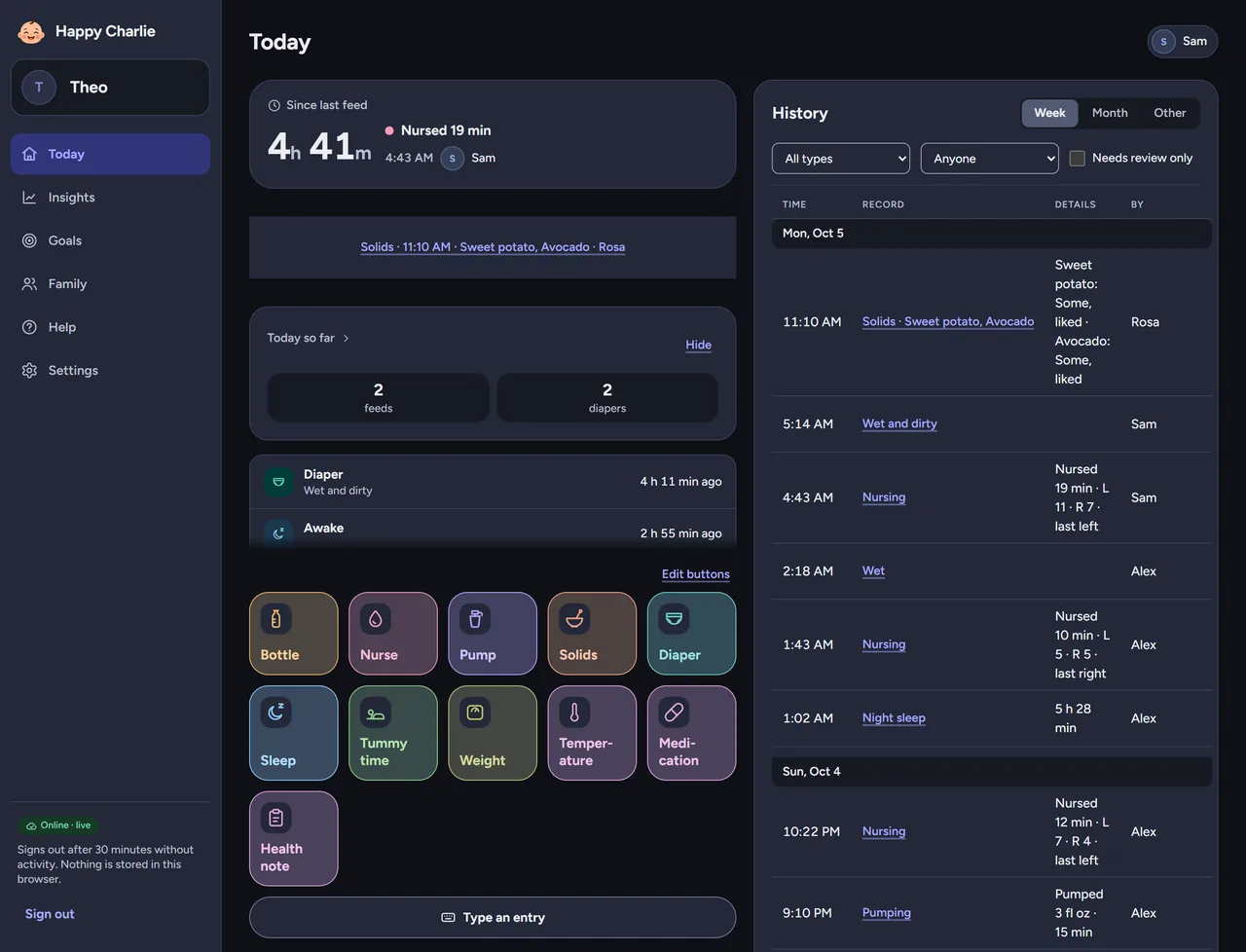Open Insights from the sidebar
Image resolution: width=1246 pixels, height=952 pixels.
tap(110, 198)
